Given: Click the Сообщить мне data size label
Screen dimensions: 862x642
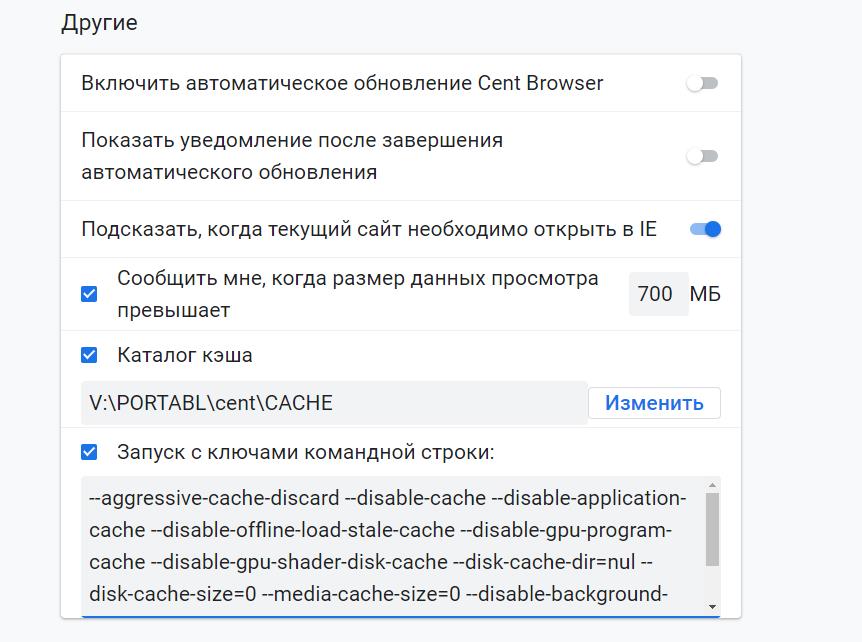Looking at the screenshot, I should point(357,294).
